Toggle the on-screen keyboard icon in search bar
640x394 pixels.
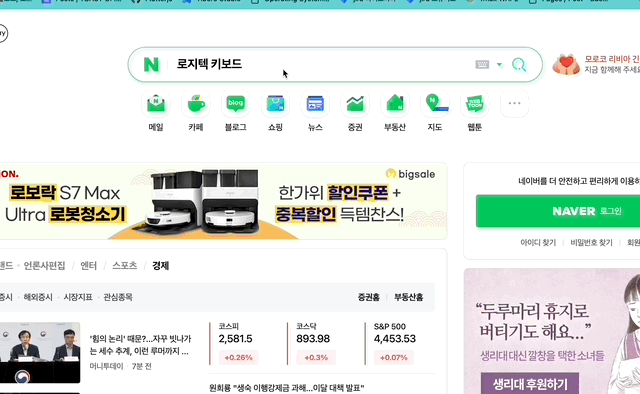pyautogui.click(x=482, y=65)
